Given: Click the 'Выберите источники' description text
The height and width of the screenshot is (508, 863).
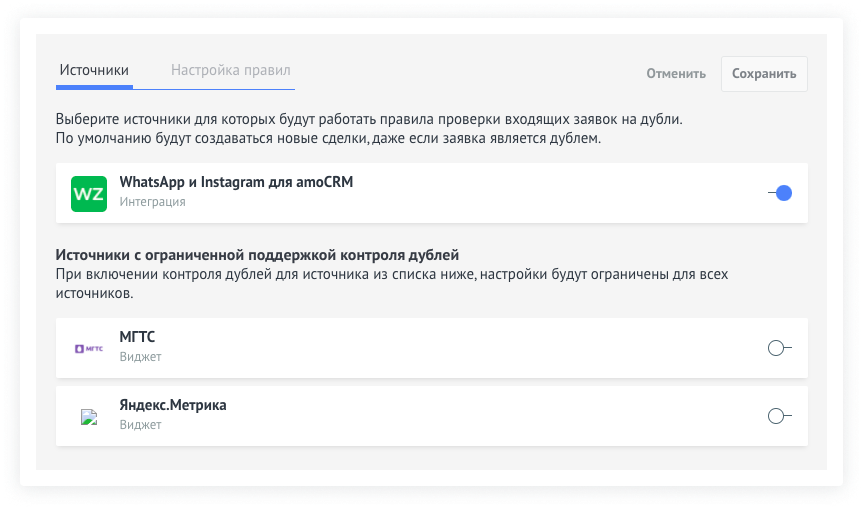Looking at the screenshot, I should tap(369, 119).
